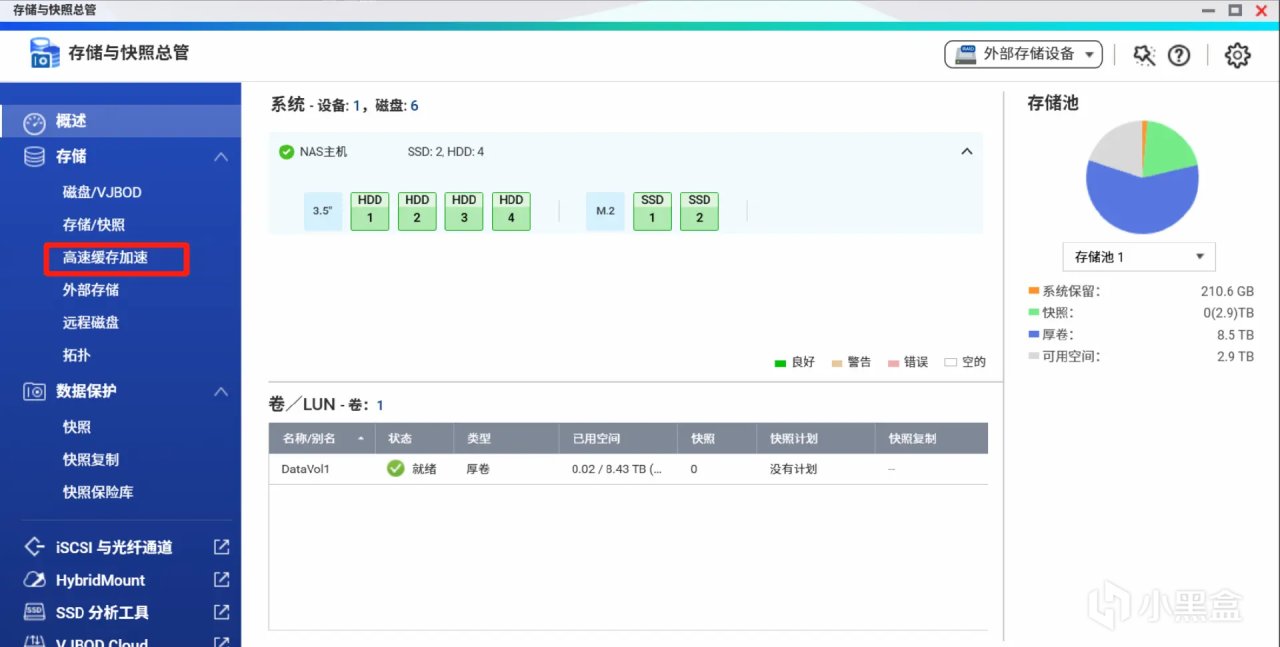Select the HDD 3 disk slot
Screen dimensions: 1280x647
(464, 211)
